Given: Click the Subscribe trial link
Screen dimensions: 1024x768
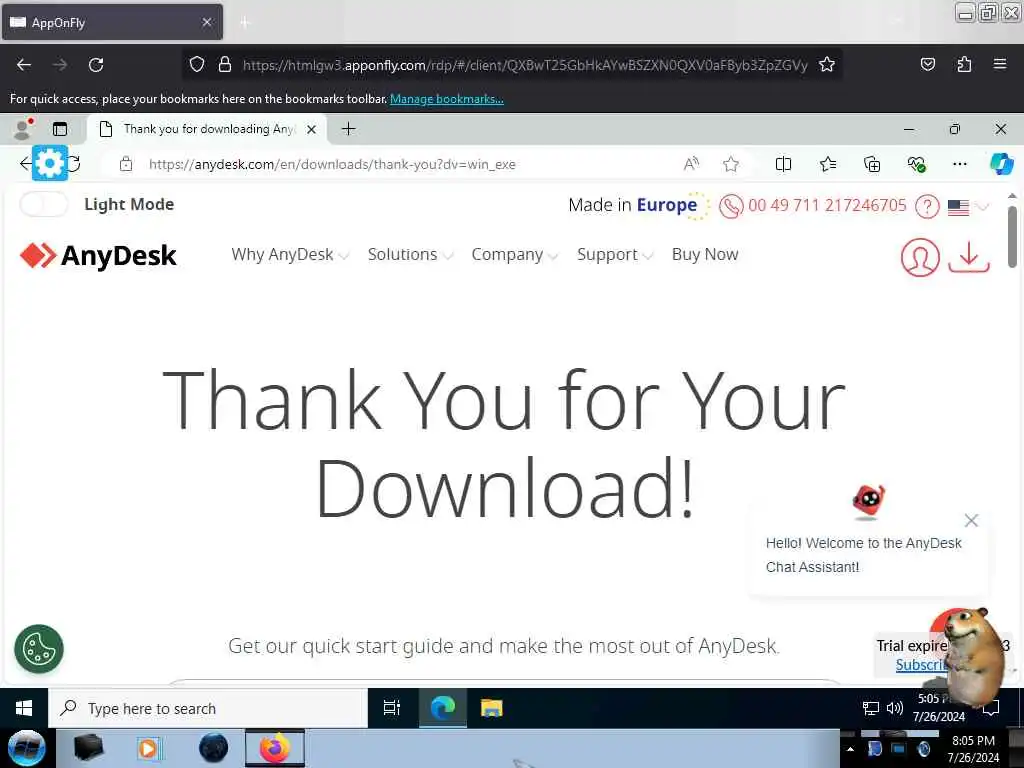Looking at the screenshot, I should [922, 665].
